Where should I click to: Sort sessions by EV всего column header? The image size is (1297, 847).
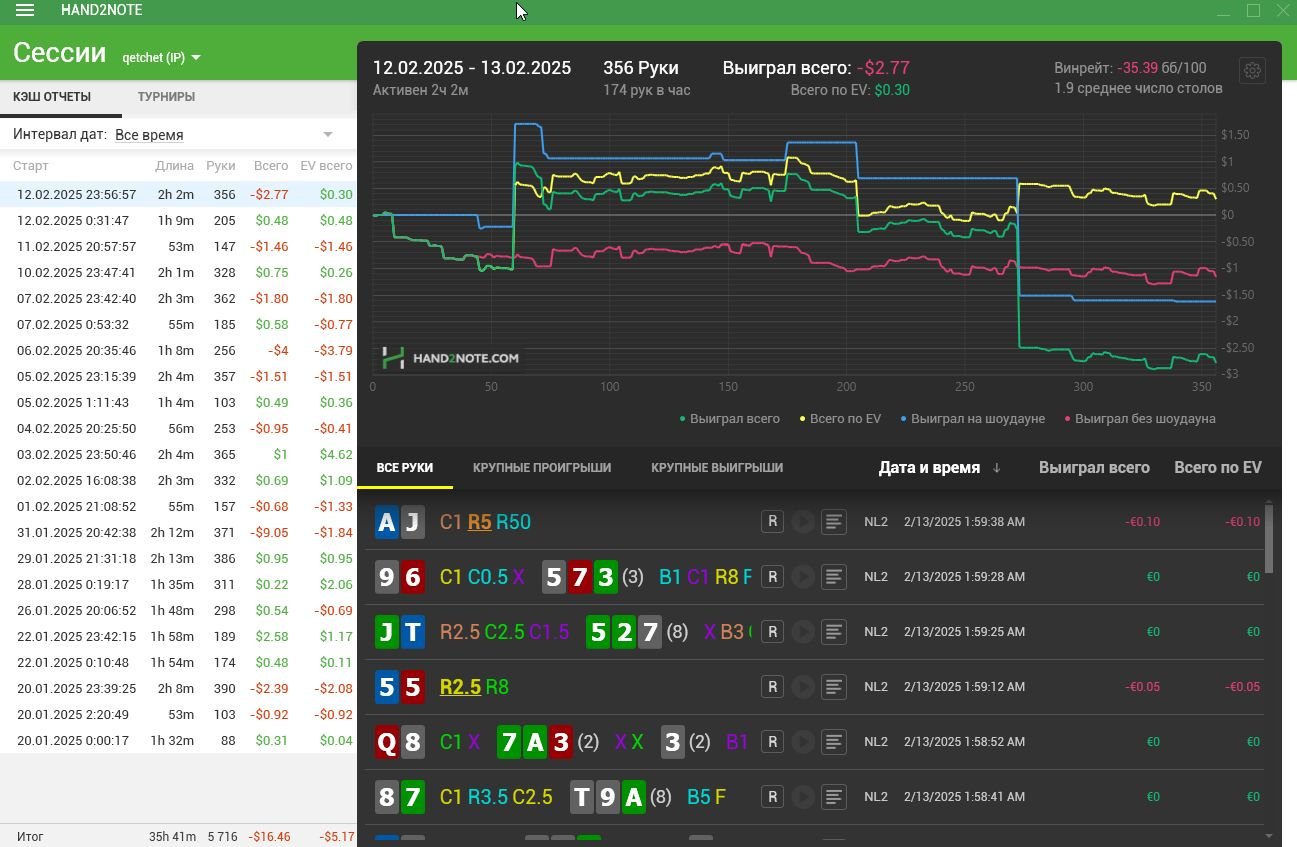click(325, 165)
